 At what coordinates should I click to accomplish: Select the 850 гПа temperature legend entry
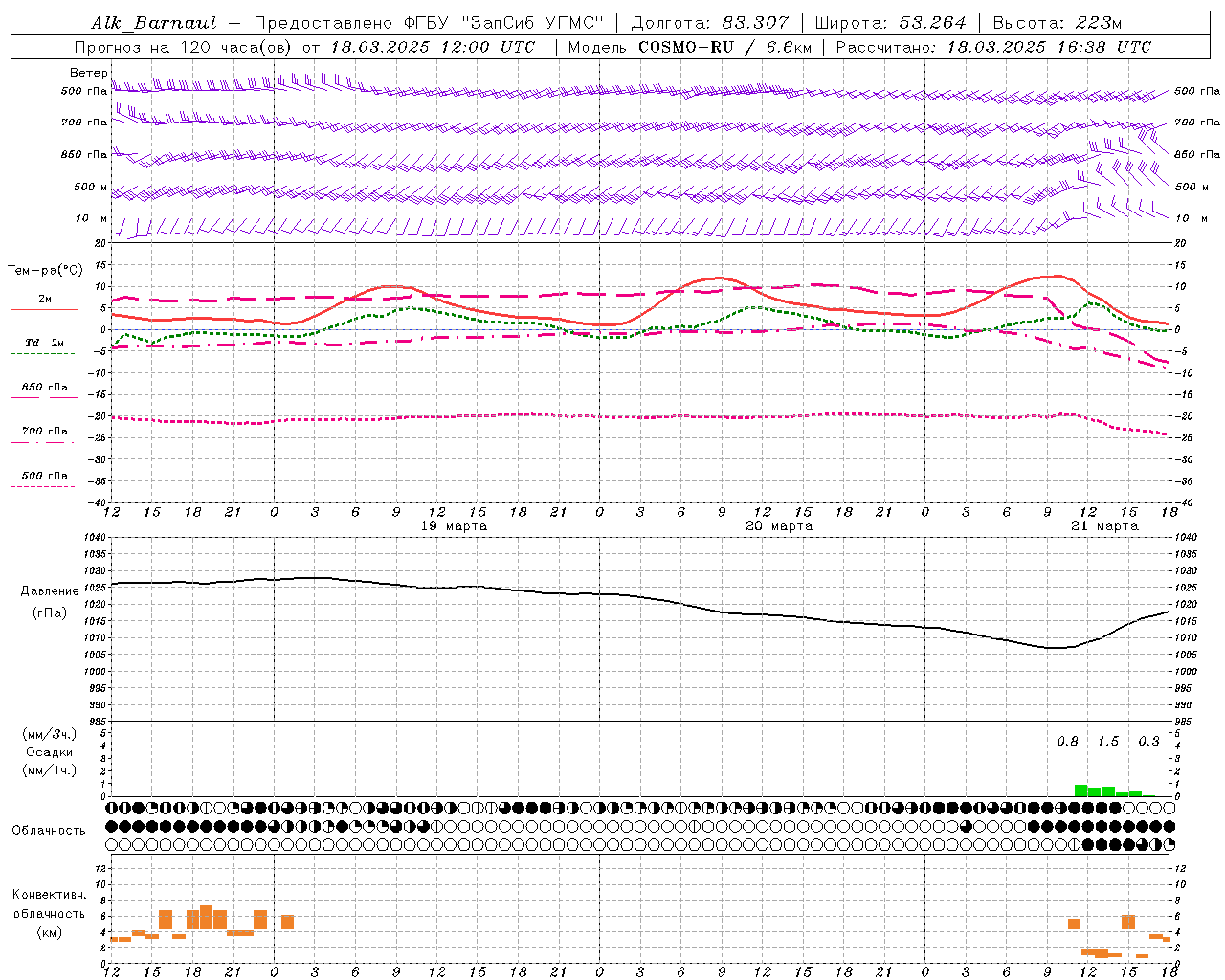click(45, 388)
